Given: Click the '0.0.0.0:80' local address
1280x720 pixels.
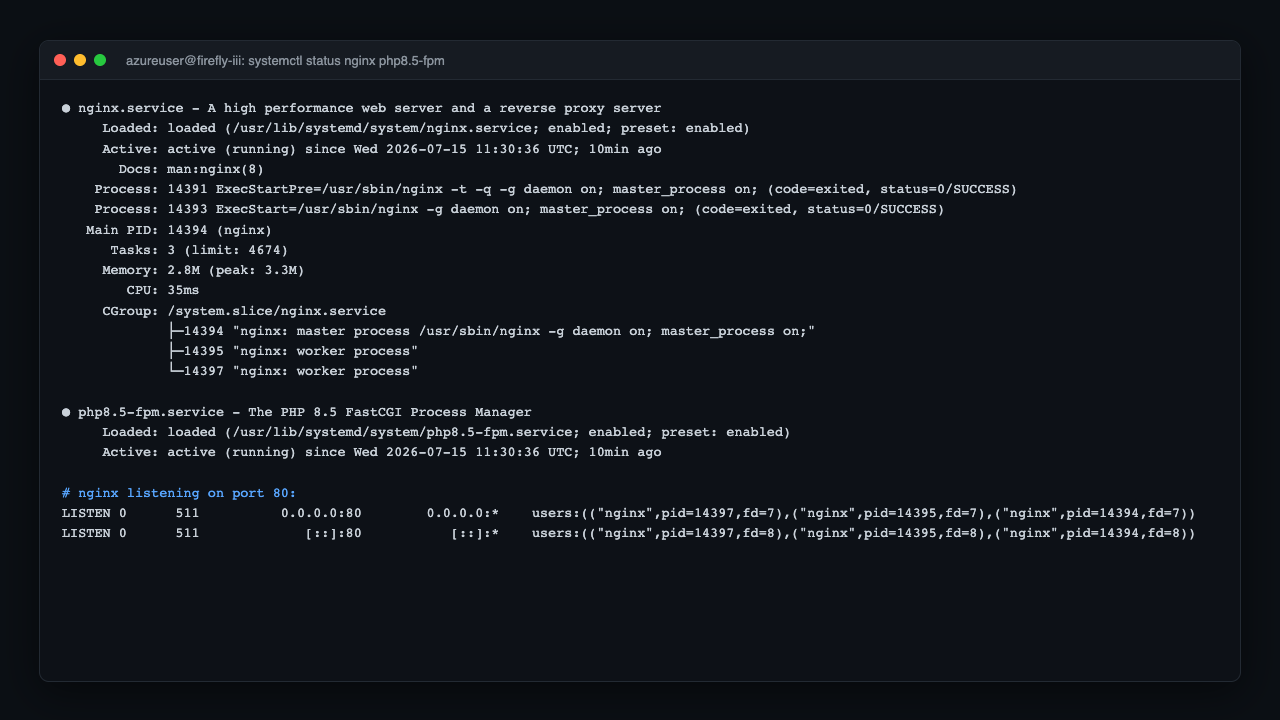Looking at the screenshot, I should 321,513.
